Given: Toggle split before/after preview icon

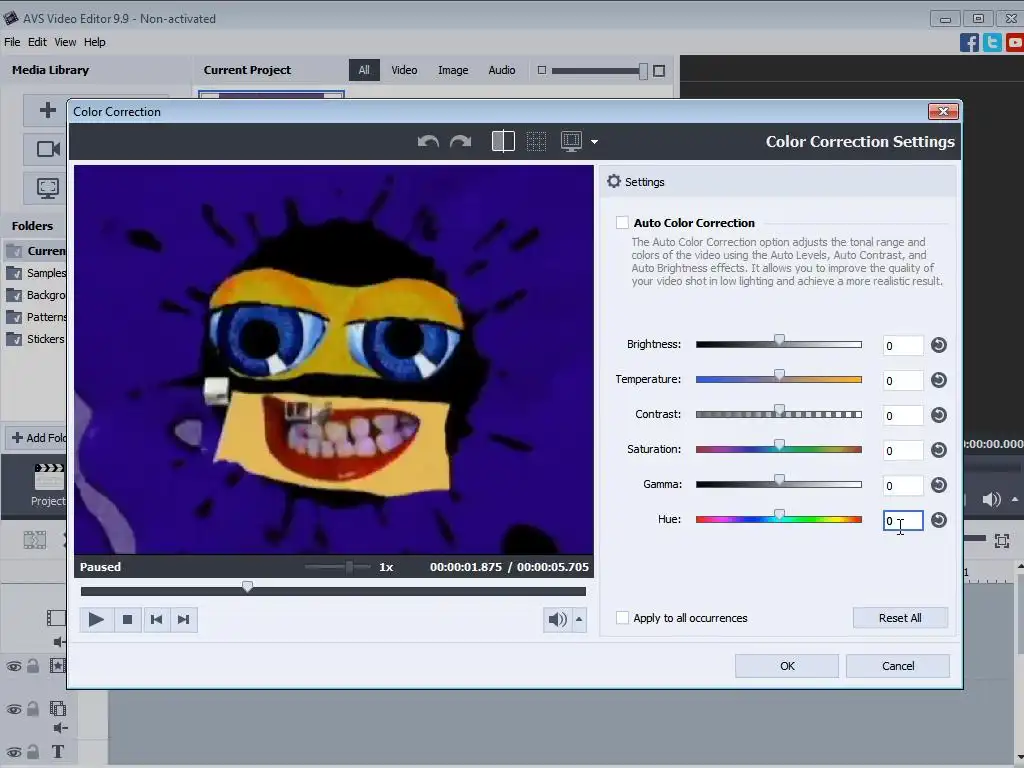Looking at the screenshot, I should coord(503,141).
